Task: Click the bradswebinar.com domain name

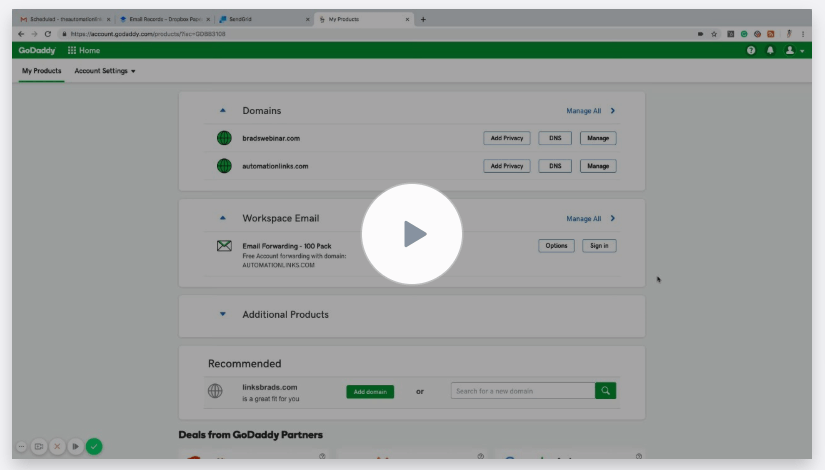Action: pos(271,138)
